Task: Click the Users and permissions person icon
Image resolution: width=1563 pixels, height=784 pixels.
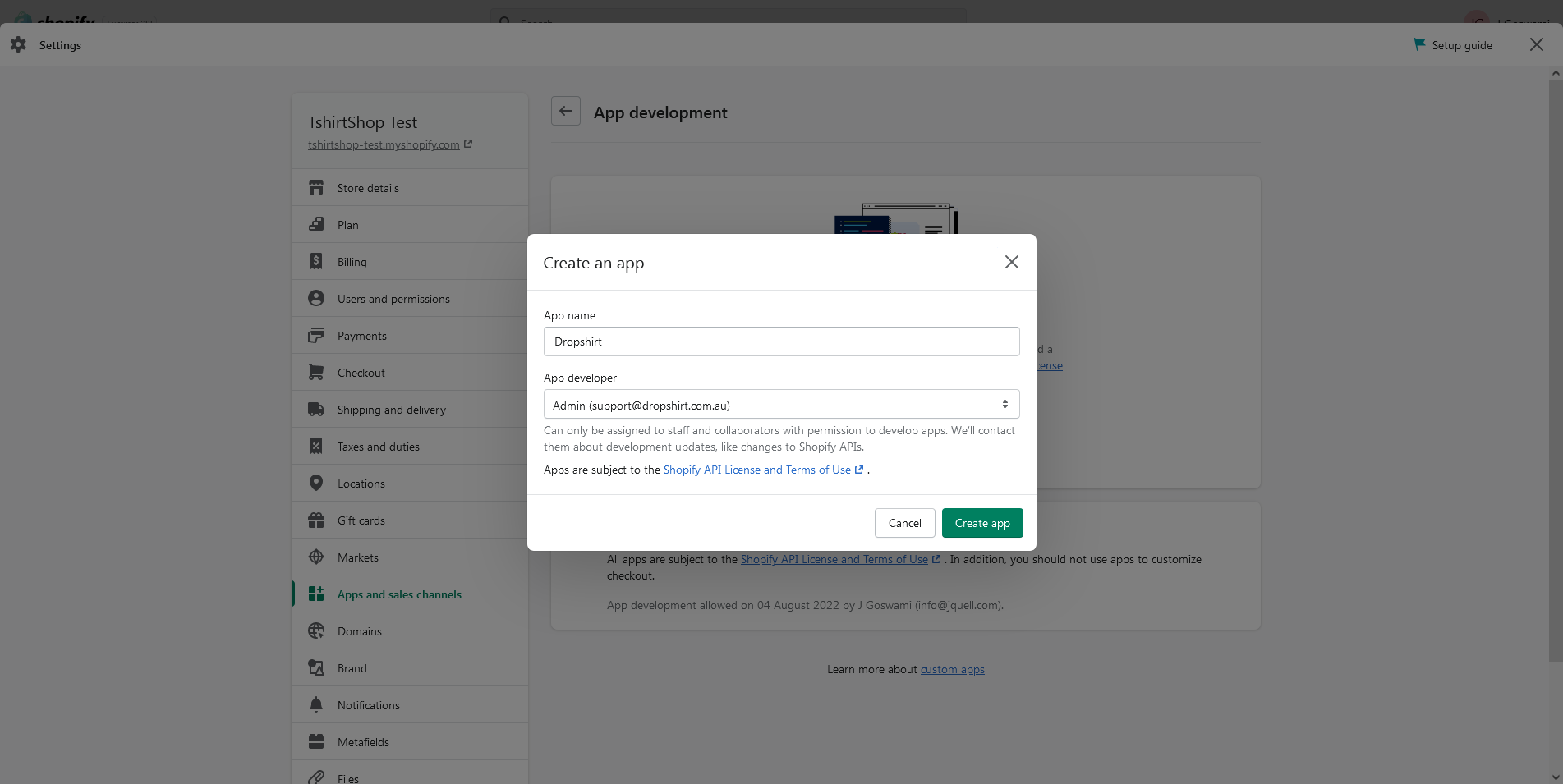Action: coord(316,299)
